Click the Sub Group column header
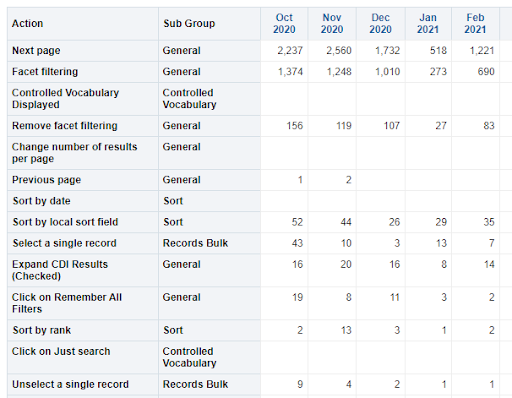This screenshot has width=512, height=398. pos(209,24)
